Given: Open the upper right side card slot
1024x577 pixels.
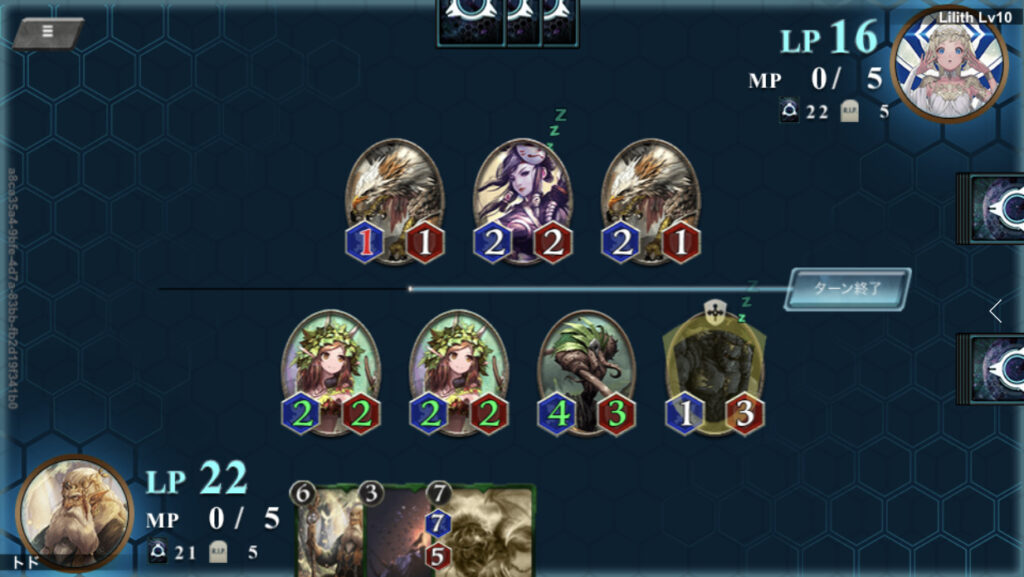Looking at the screenshot, I should [x=991, y=209].
